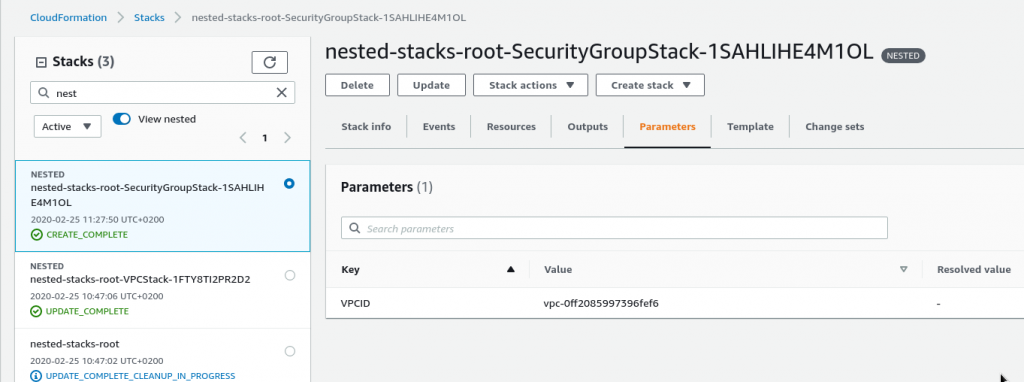Focus the Search parameters field
This screenshot has height=382, width=1024.
[x=614, y=229]
